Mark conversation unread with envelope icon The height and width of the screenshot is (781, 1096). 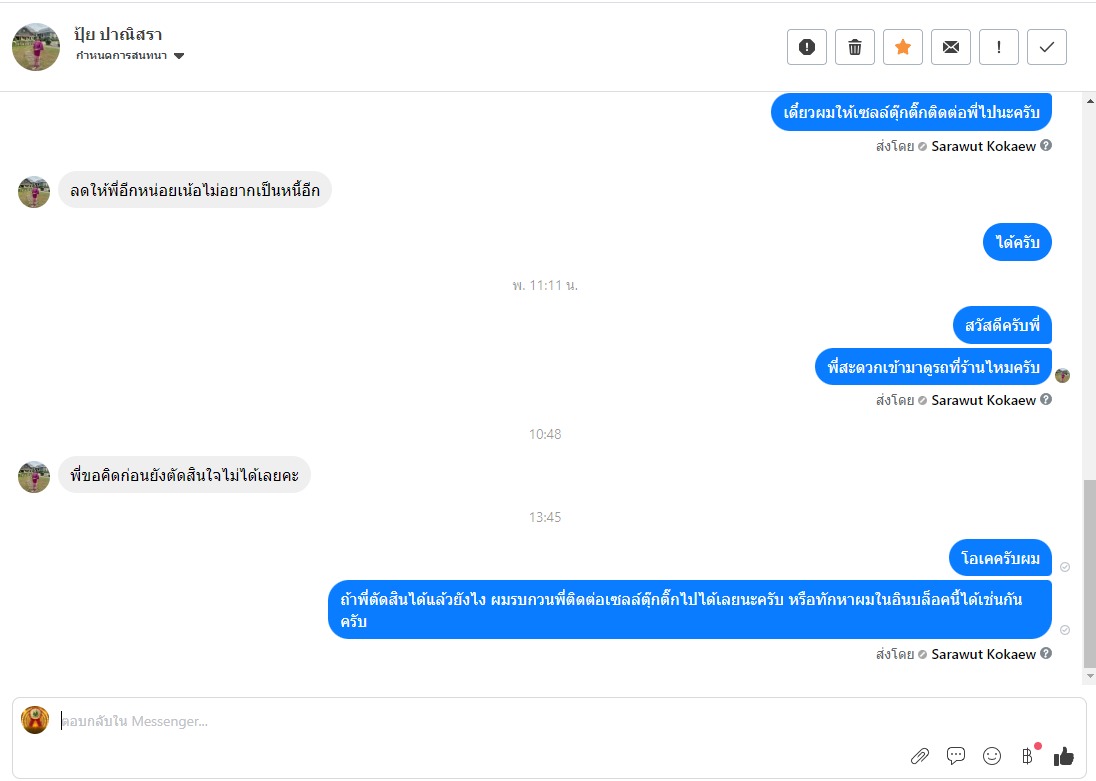pos(951,47)
